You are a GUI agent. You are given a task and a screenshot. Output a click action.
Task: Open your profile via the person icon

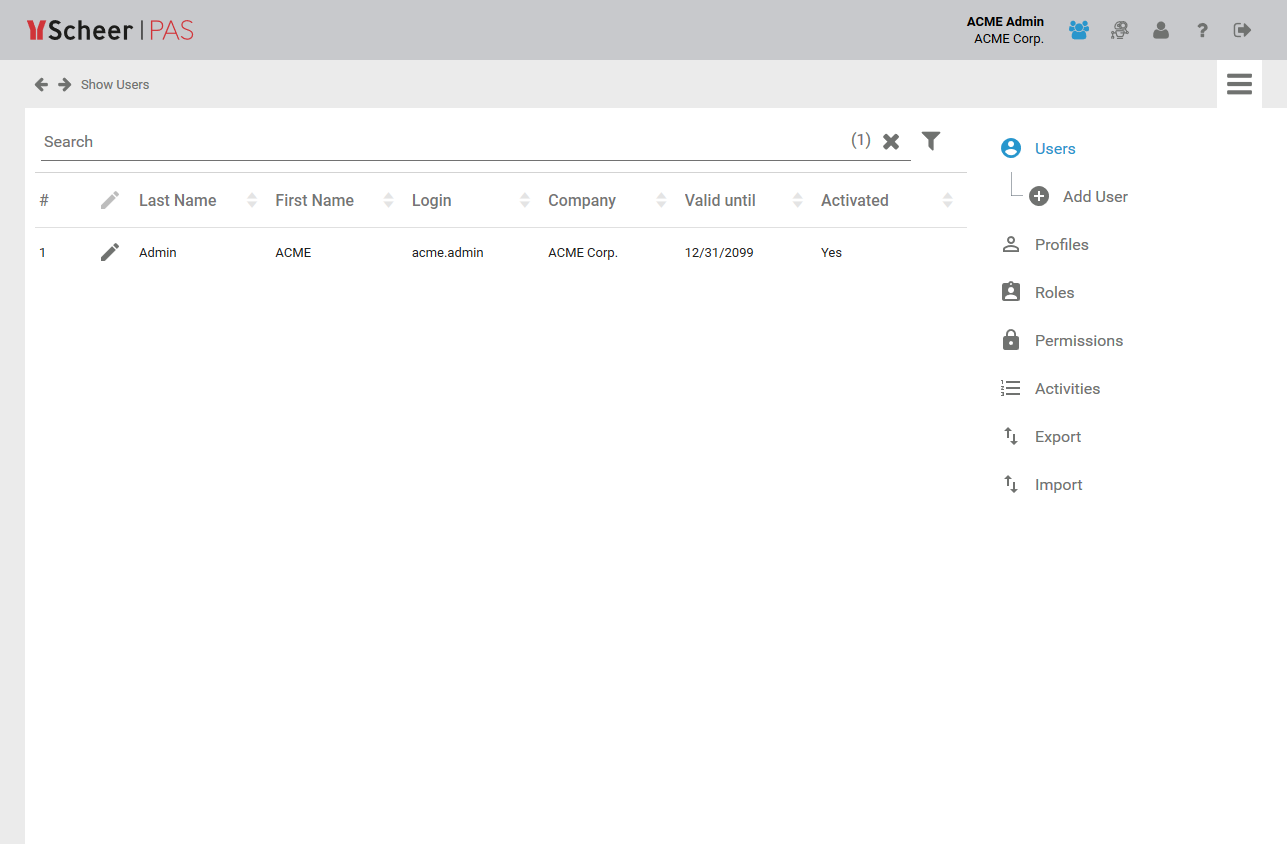pos(1160,30)
